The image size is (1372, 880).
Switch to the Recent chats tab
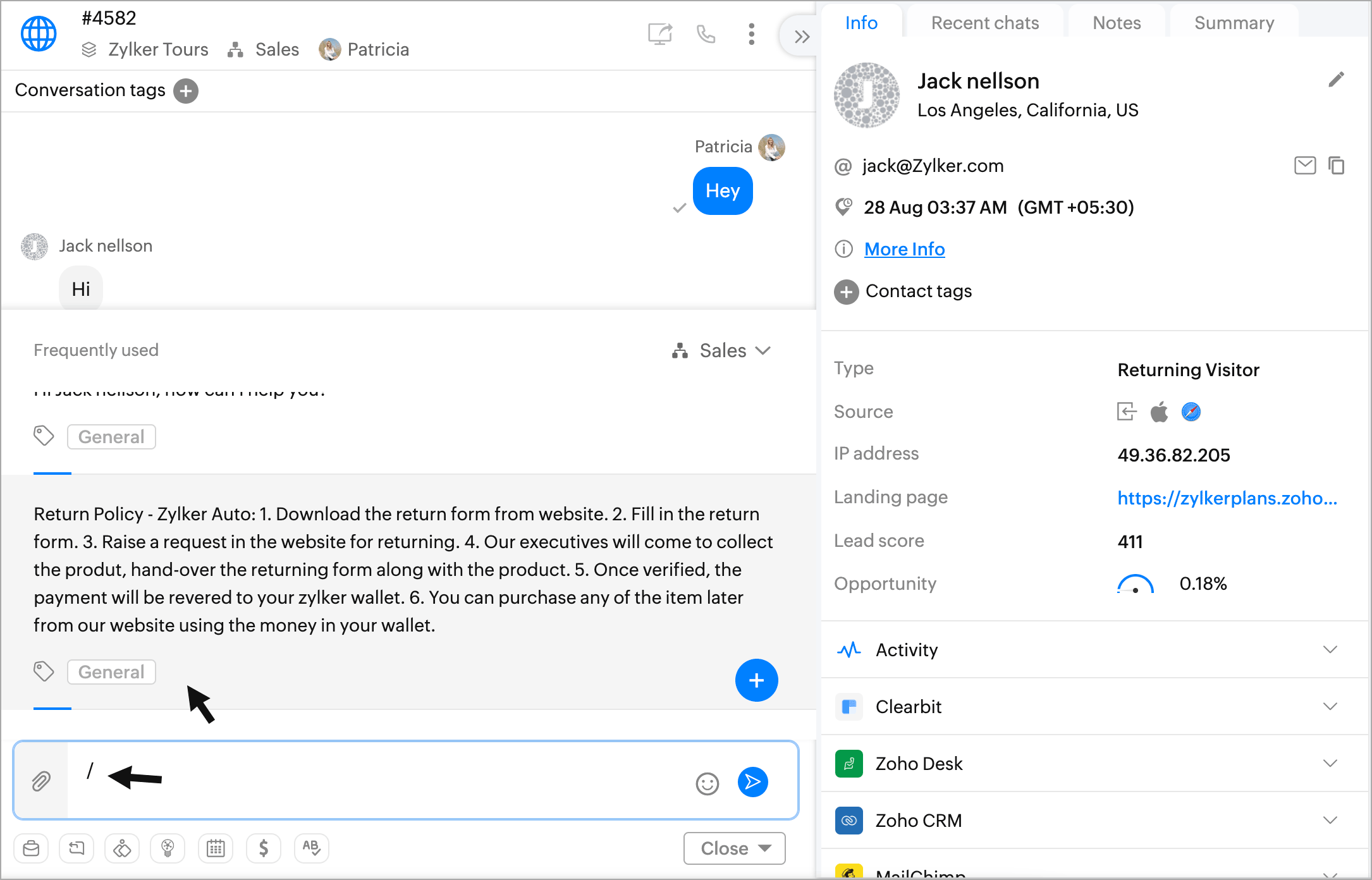[x=984, y=23]
